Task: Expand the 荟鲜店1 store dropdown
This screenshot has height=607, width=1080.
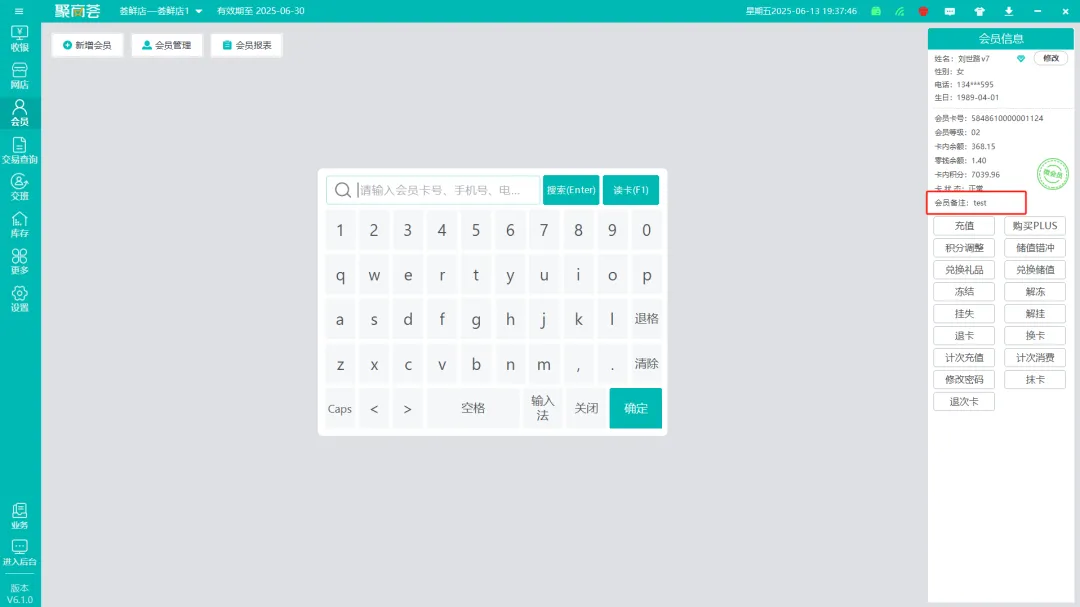Action: coord(198,11)
